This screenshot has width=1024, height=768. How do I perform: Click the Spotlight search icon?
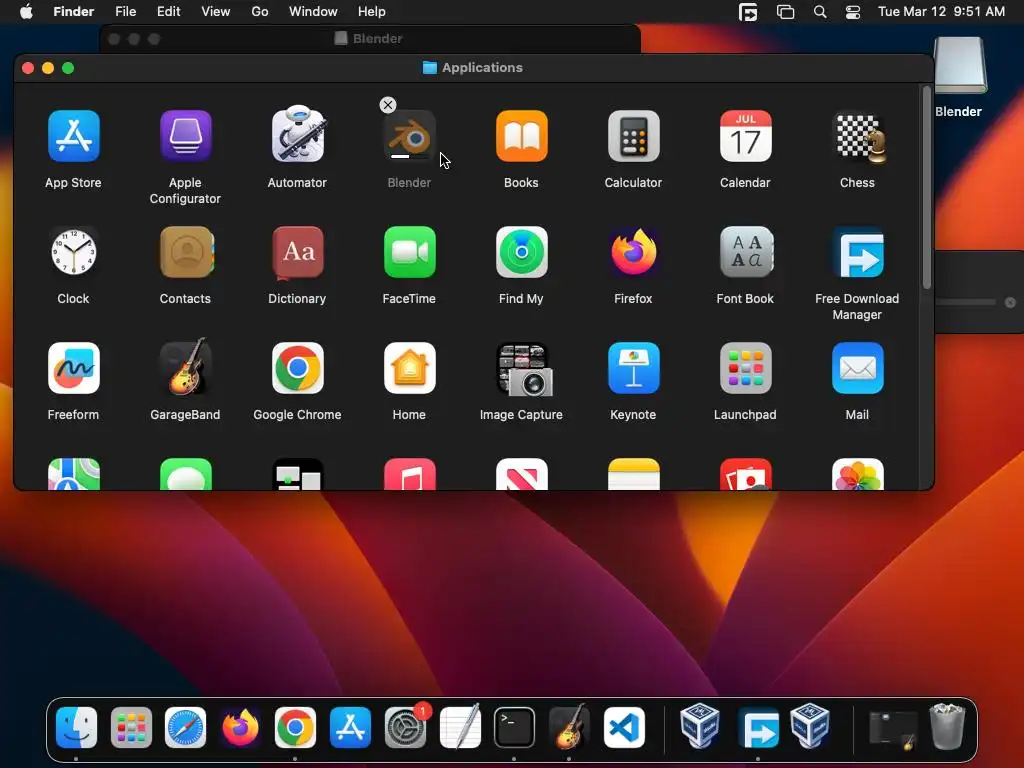pos(820,12)
